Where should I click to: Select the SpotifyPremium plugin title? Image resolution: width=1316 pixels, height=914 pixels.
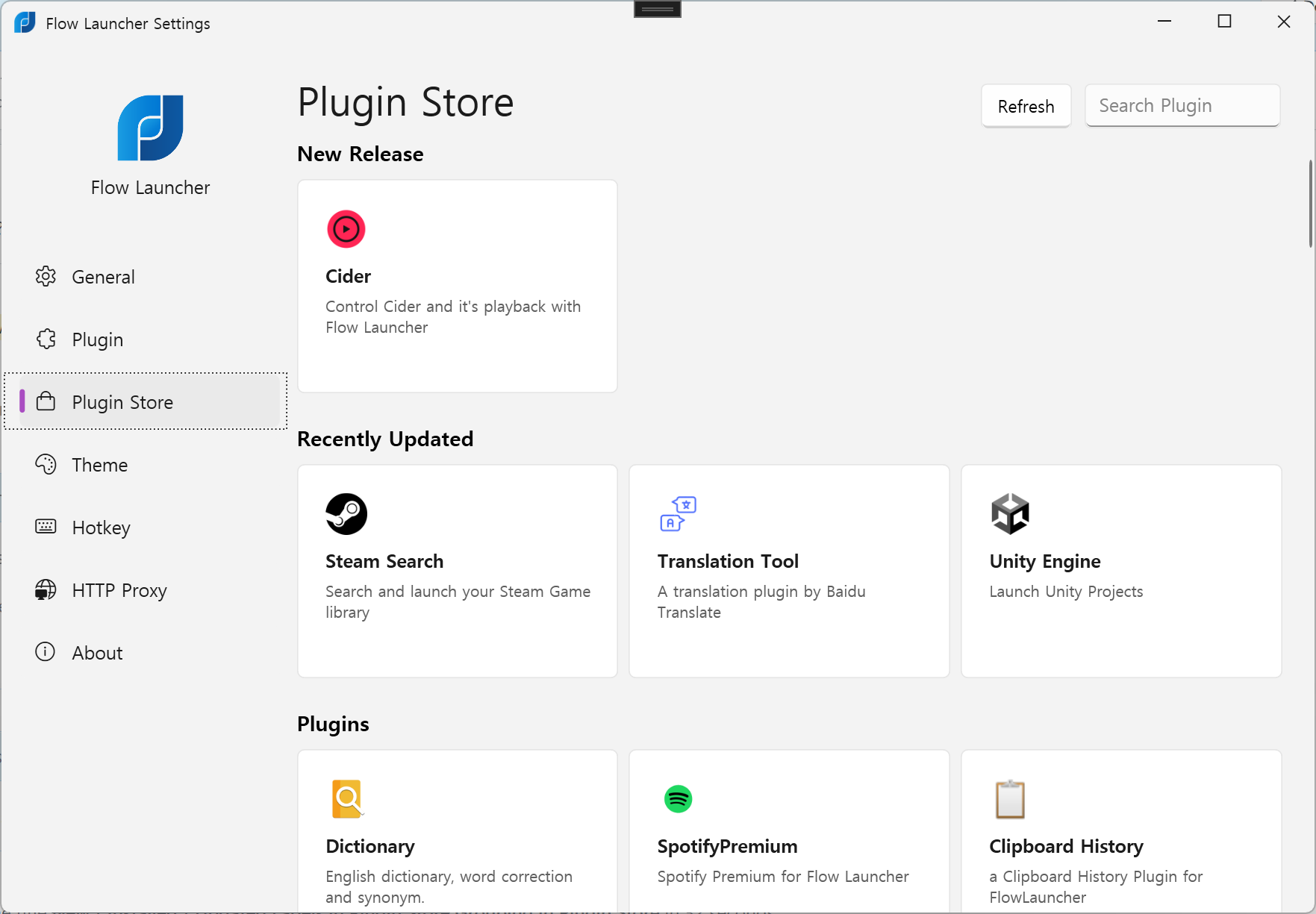(x=727, y=847)
